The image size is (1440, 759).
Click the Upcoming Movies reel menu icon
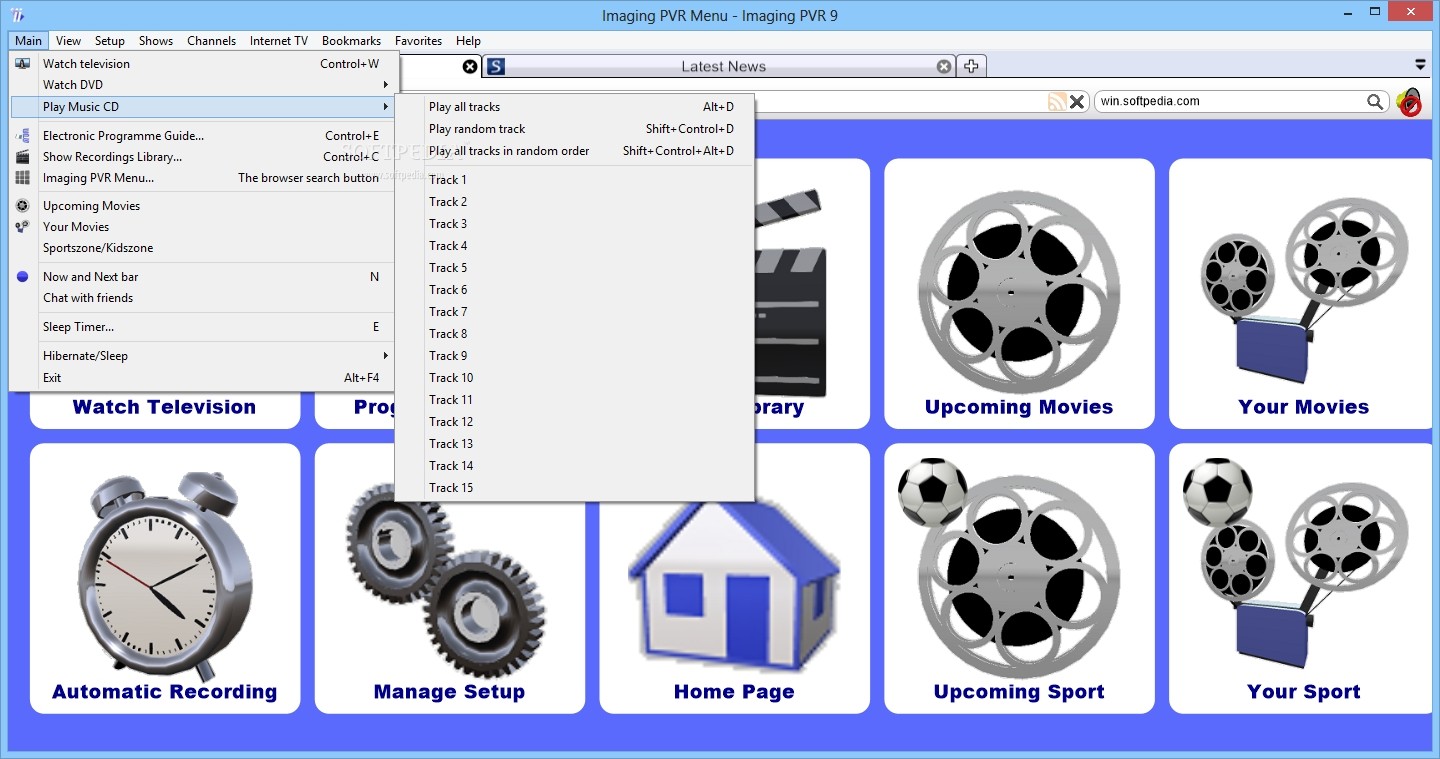[22, 206]
